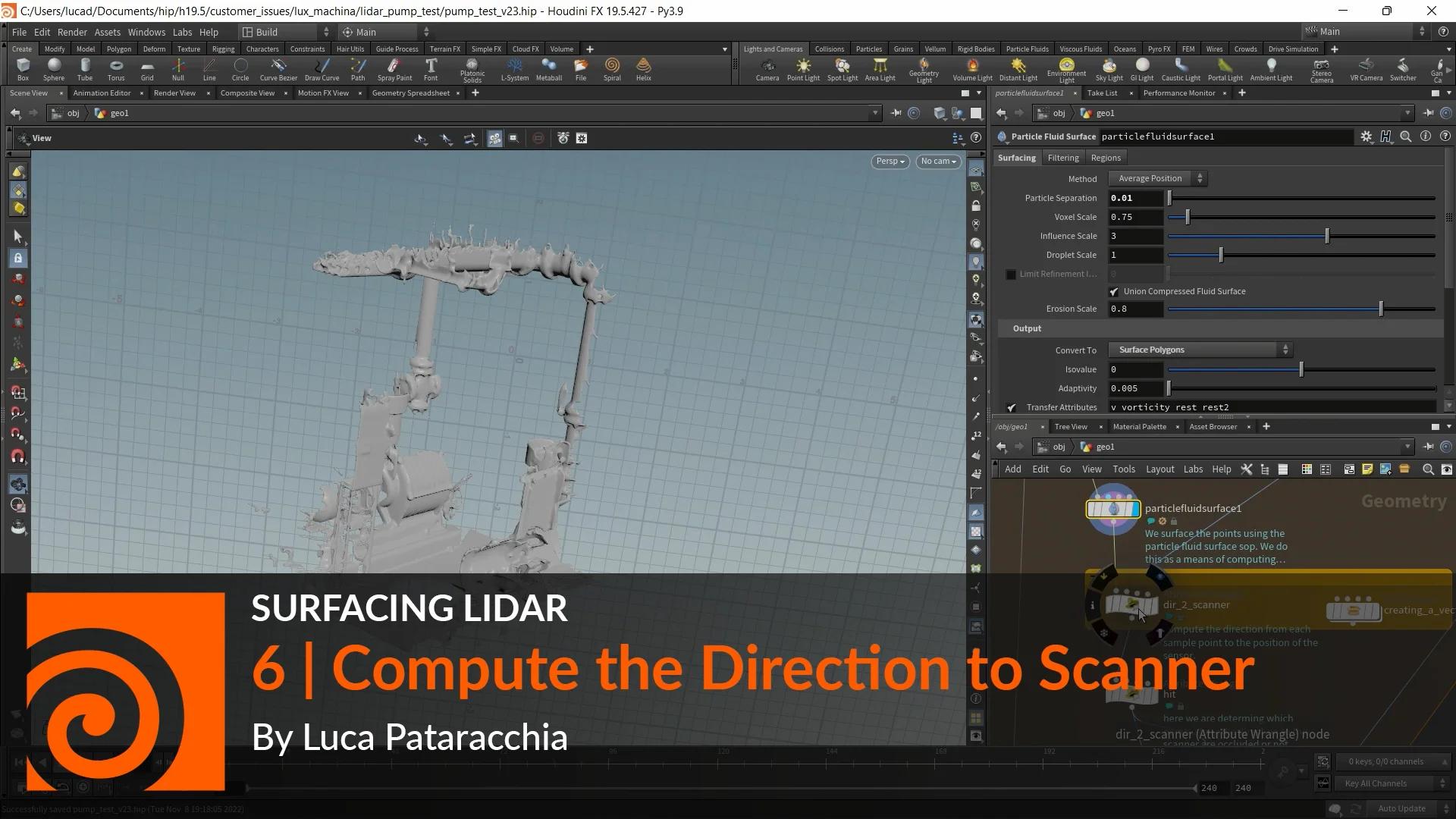Switch to the Filtering tab
Screen dimensions: 1456x819
click(x=1062, y=157)
